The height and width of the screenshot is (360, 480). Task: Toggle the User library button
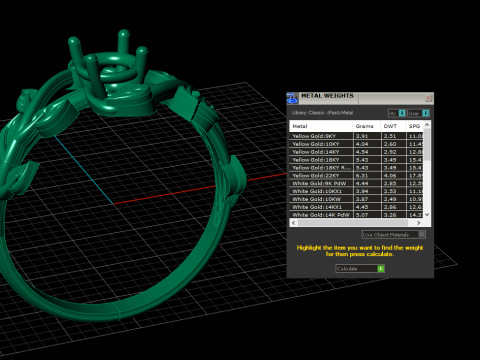click(418, 113)
